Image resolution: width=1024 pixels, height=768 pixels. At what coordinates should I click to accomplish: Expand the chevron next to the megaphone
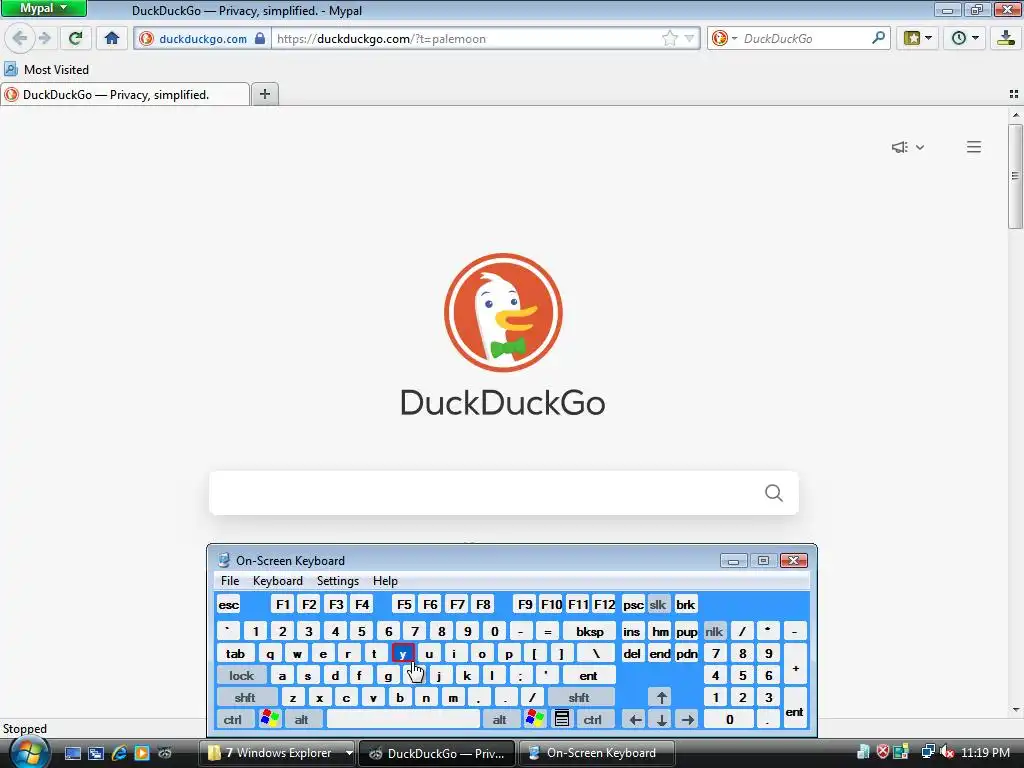tap(920, 148)
